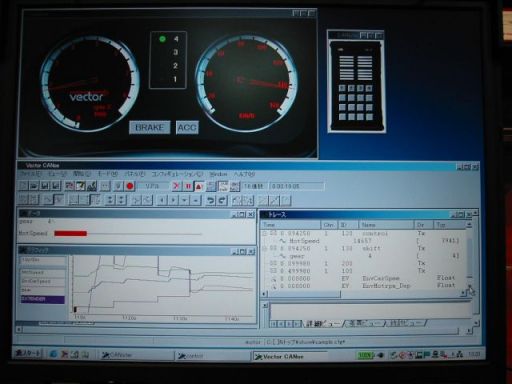Select the highlighted purple signal in graph list
512x384 pixels.
pos(43,299)
